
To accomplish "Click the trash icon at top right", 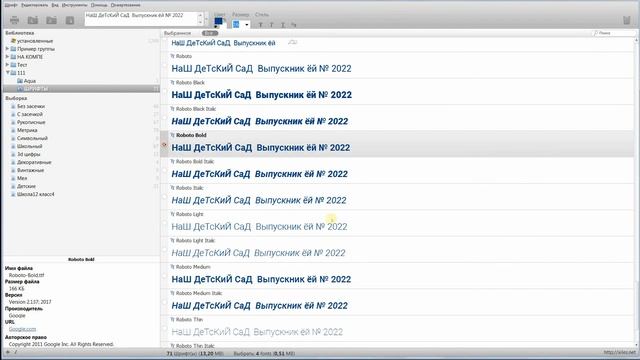I will [627, 20].
